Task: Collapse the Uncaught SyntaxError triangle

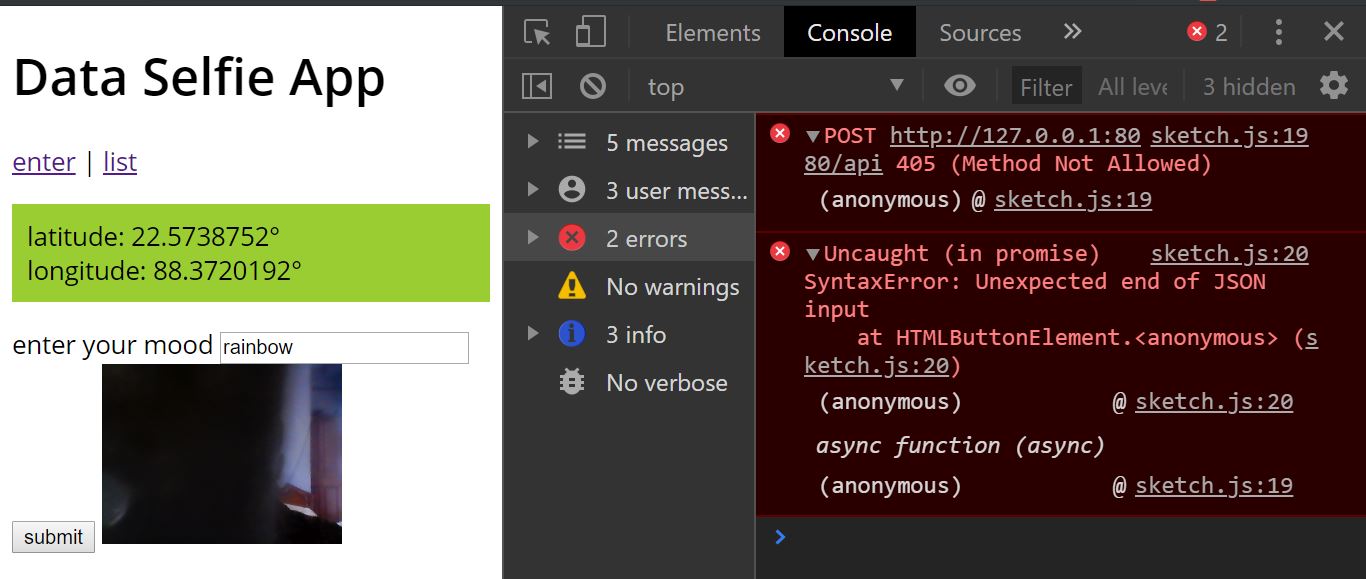Action: pos(813,254)
